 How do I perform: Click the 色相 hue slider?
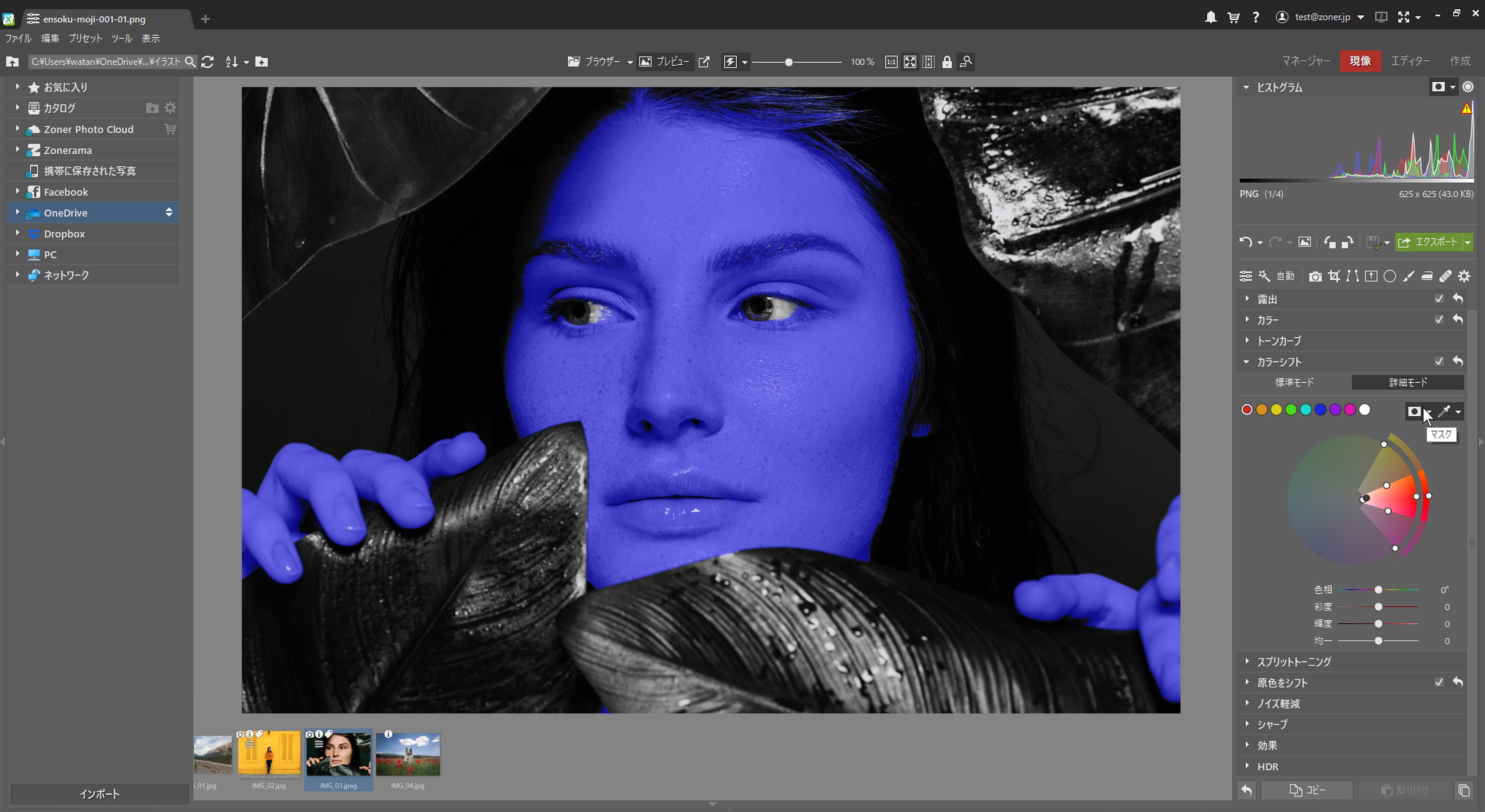[1378, 590]
